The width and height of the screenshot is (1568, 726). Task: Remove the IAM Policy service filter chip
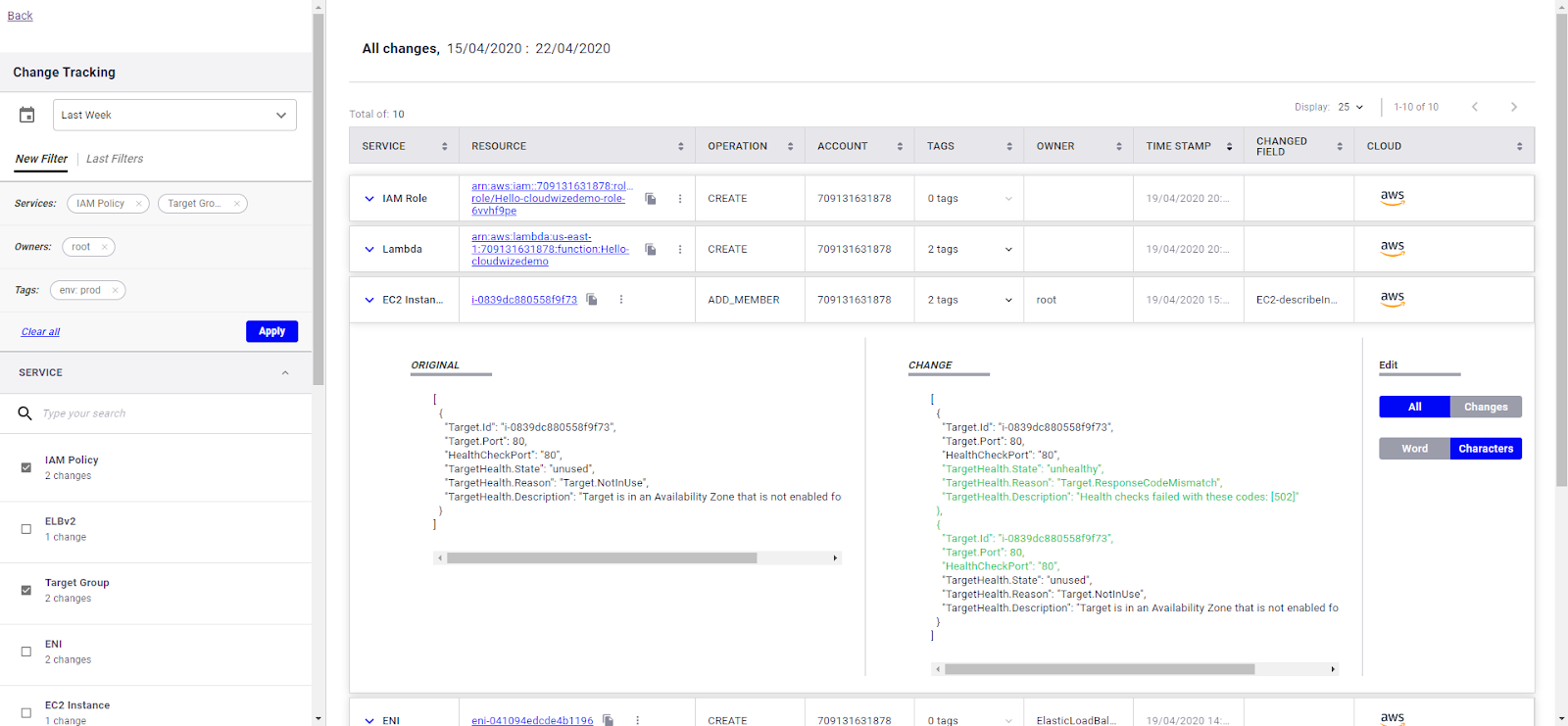(x=139, y=204)
